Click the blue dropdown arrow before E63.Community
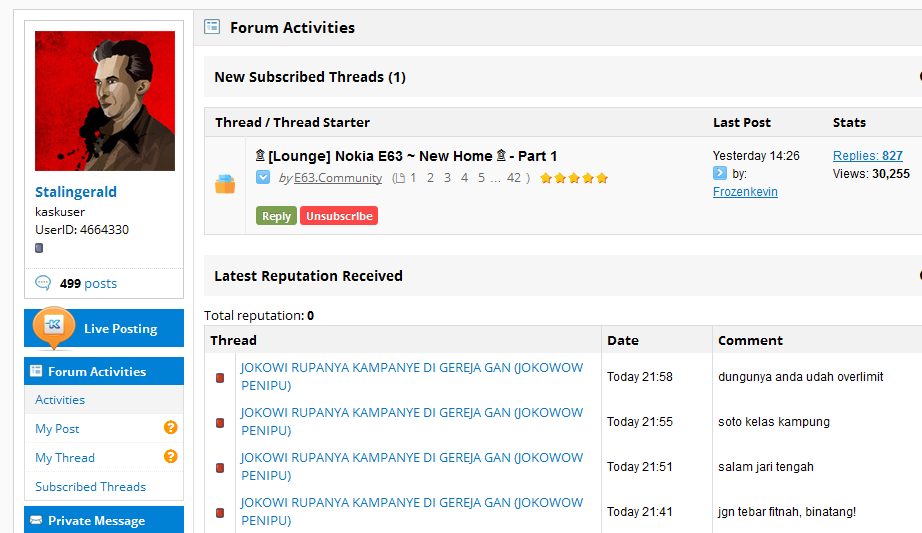Viewport: 922px width, 533px height. tap(263, 177)
